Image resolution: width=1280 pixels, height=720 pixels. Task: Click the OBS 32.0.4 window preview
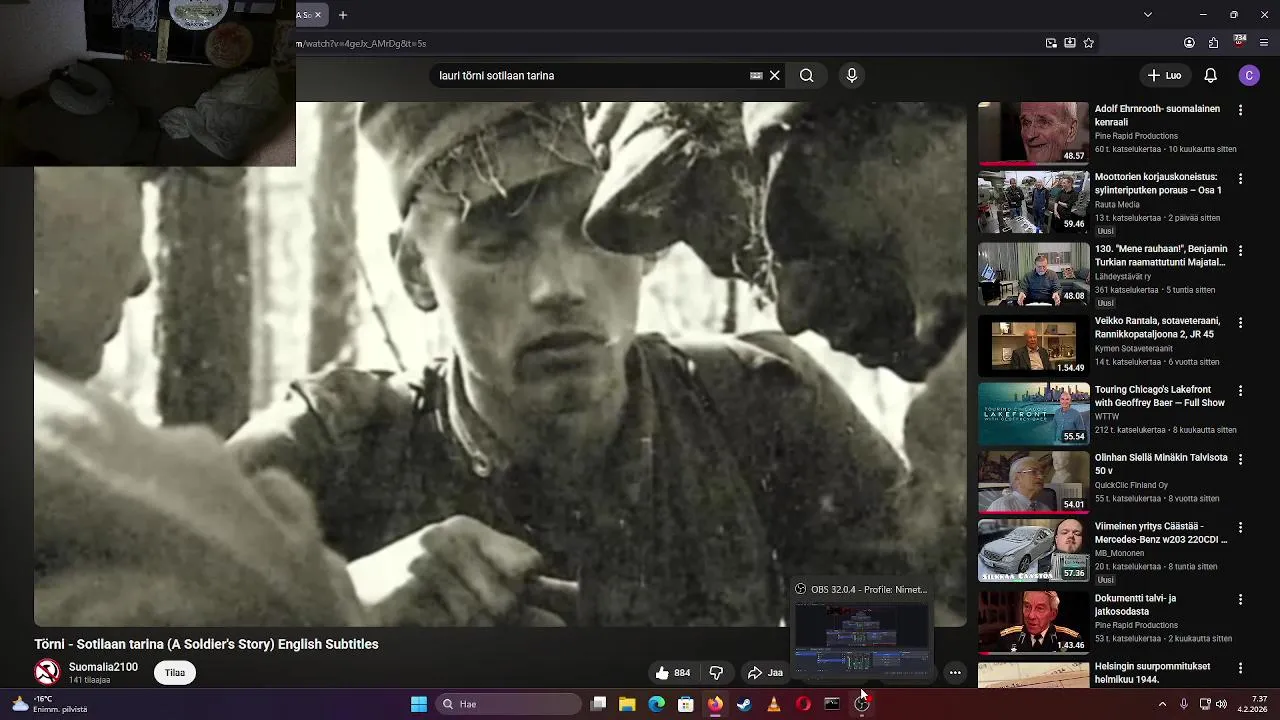[x=861, y=641]
